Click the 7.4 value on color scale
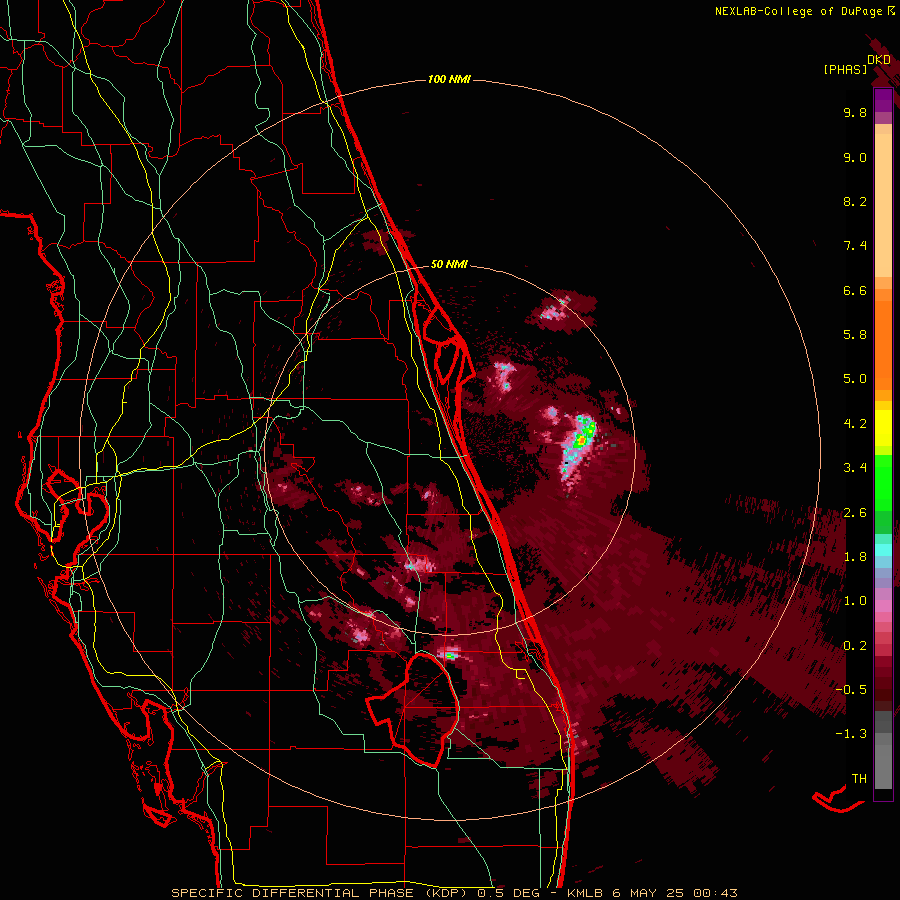 click(855, 246)
